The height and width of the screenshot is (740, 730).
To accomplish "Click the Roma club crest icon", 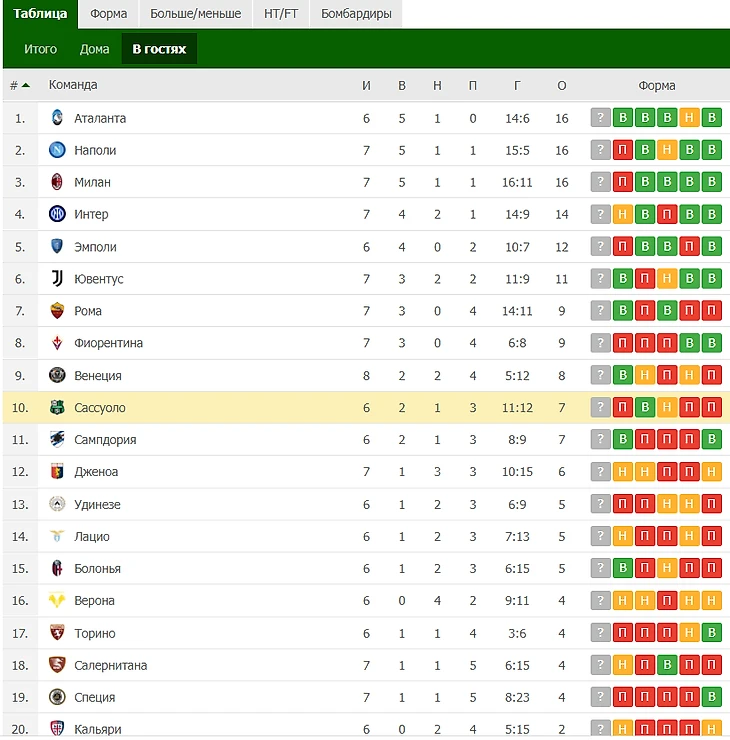I will (x=57, y=311).
